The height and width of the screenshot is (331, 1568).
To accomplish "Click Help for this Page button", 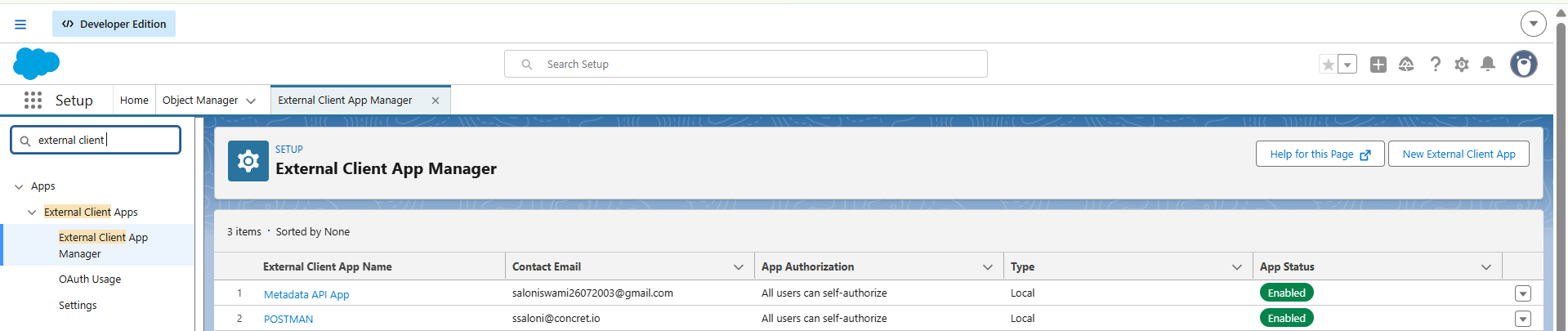I will [x=1320, y=154].
